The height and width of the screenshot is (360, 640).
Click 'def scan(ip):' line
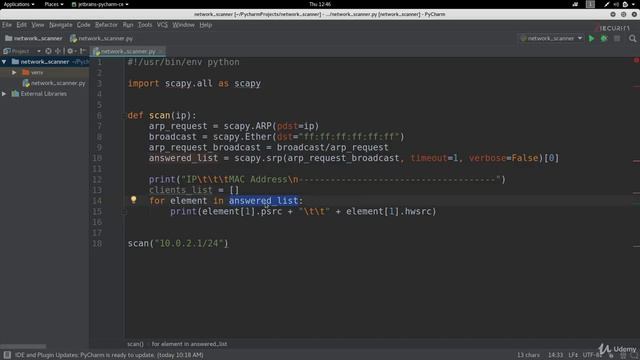click(162, 116)
